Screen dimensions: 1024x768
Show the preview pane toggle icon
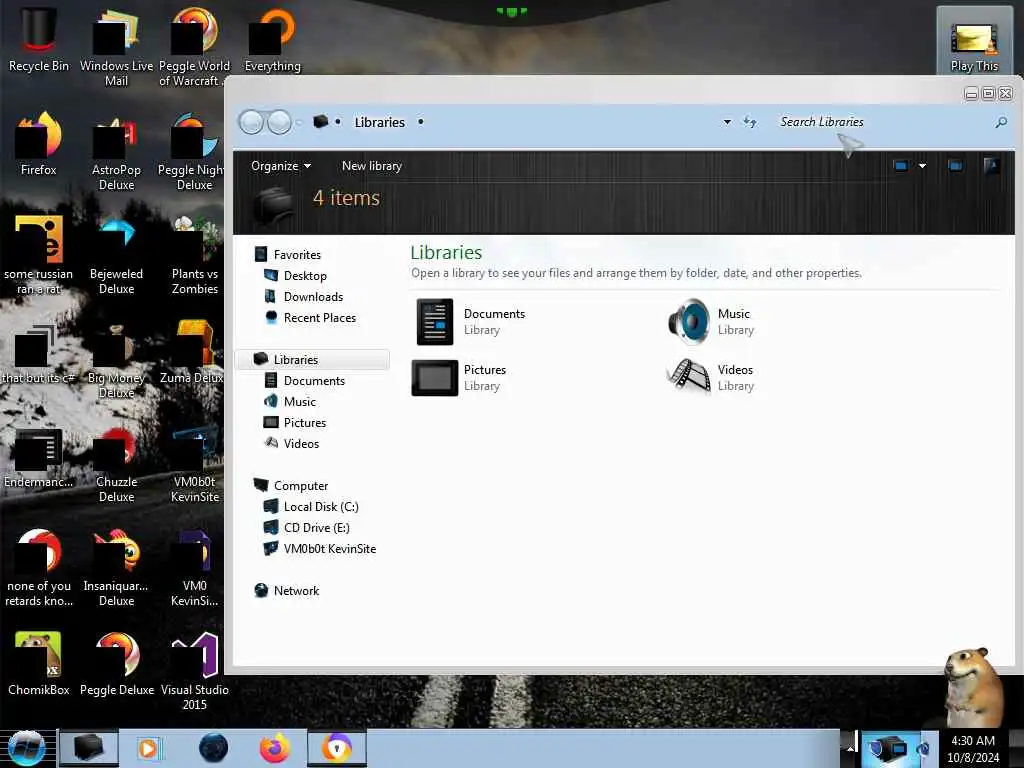click(955, 166)
